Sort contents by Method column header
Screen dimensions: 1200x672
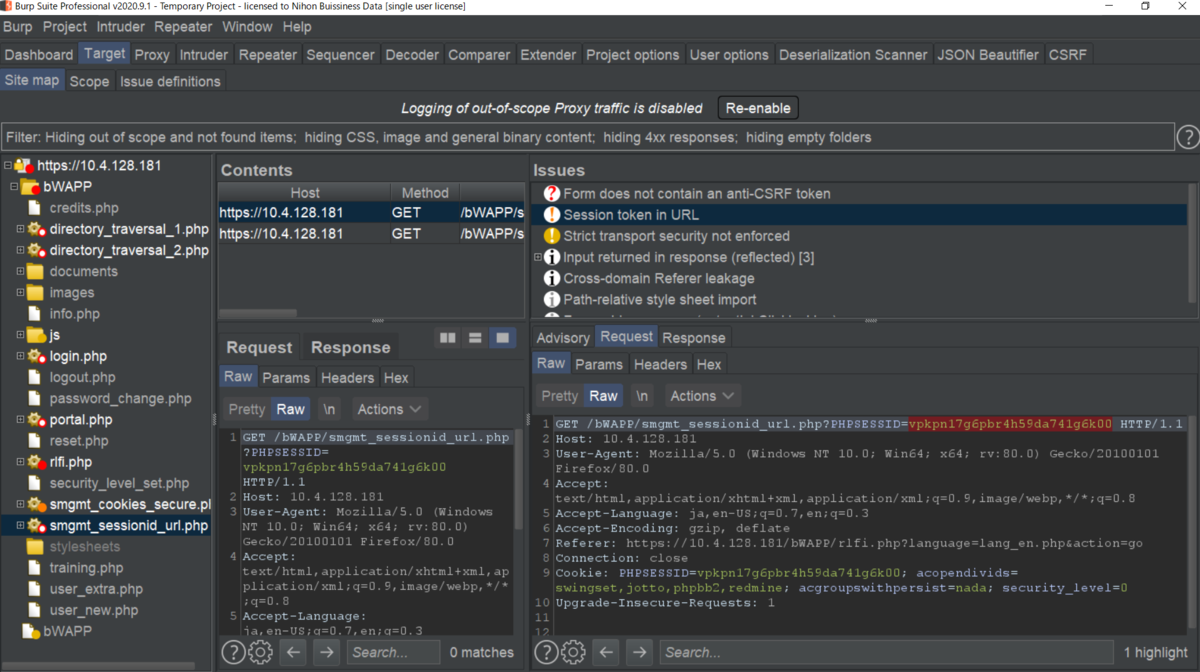pyautogui.click(x=426, y=192)
